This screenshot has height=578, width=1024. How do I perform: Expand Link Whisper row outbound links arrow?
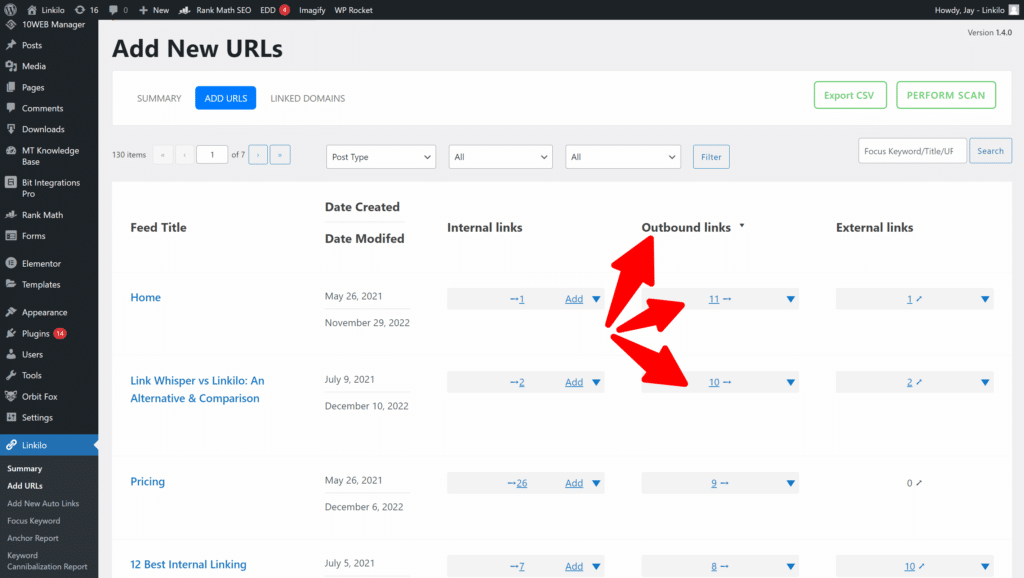click(791, 382)
